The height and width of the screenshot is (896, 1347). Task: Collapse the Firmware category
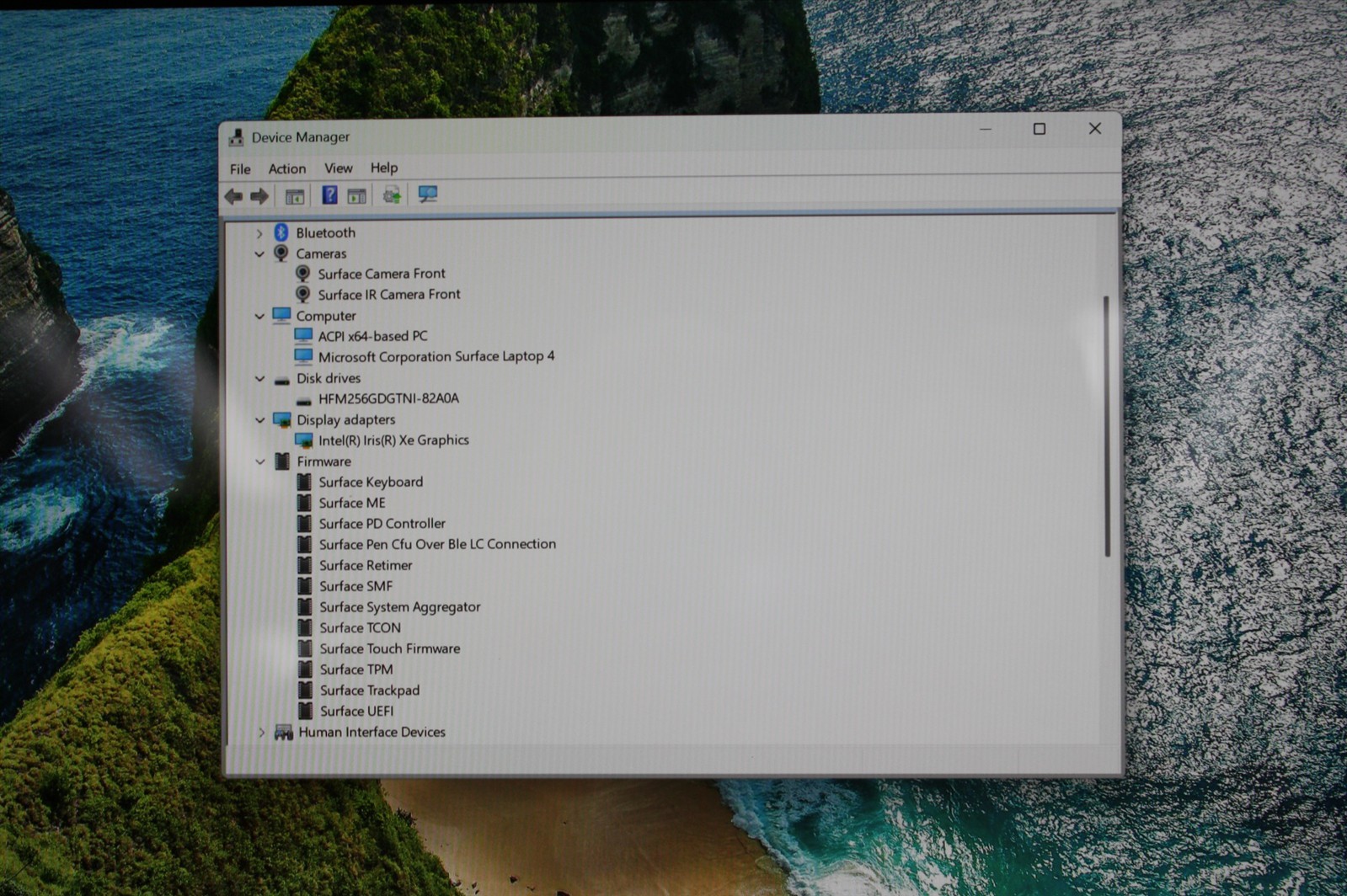tap(260, 461)
